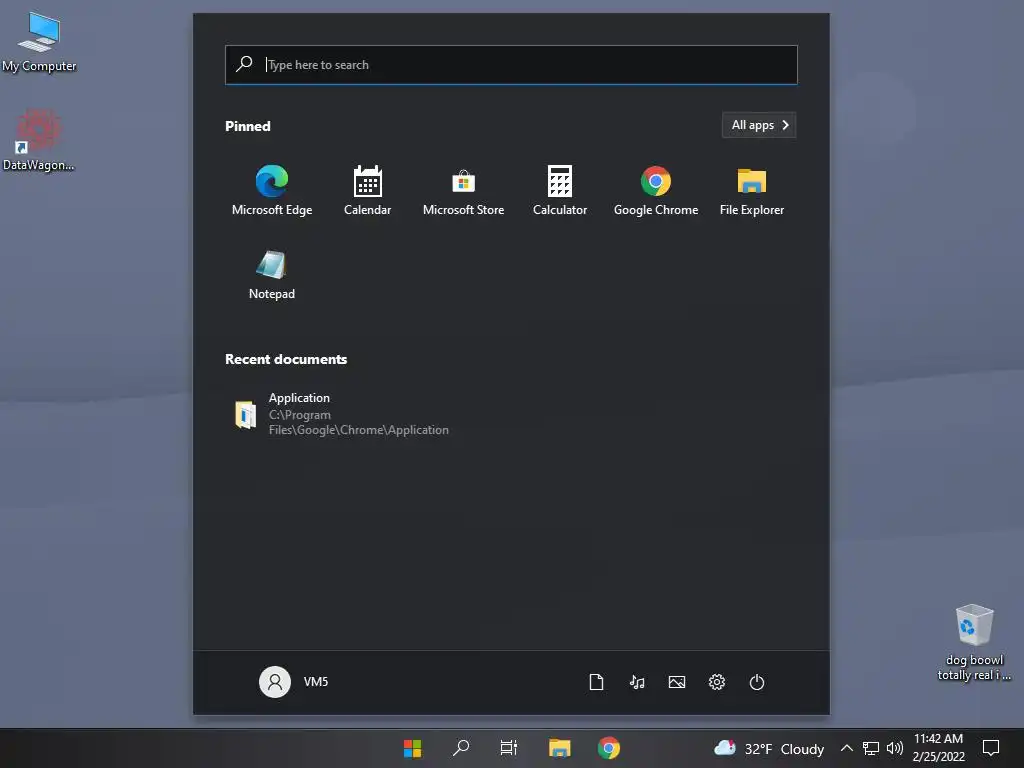The width and height of the screenshot is (1024, 768).
Task: Select My Computer desktop icon
Action: (x=39, y=42)
